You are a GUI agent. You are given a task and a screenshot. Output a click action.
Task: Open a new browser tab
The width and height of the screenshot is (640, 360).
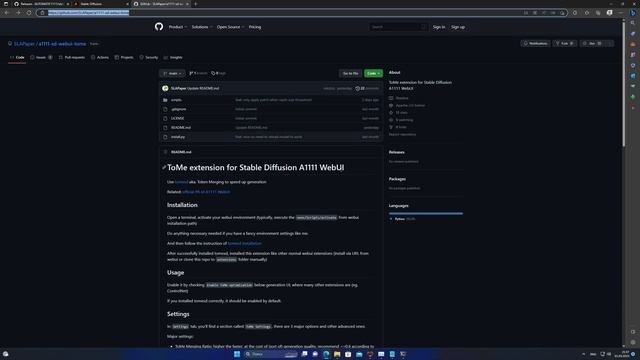196,4
